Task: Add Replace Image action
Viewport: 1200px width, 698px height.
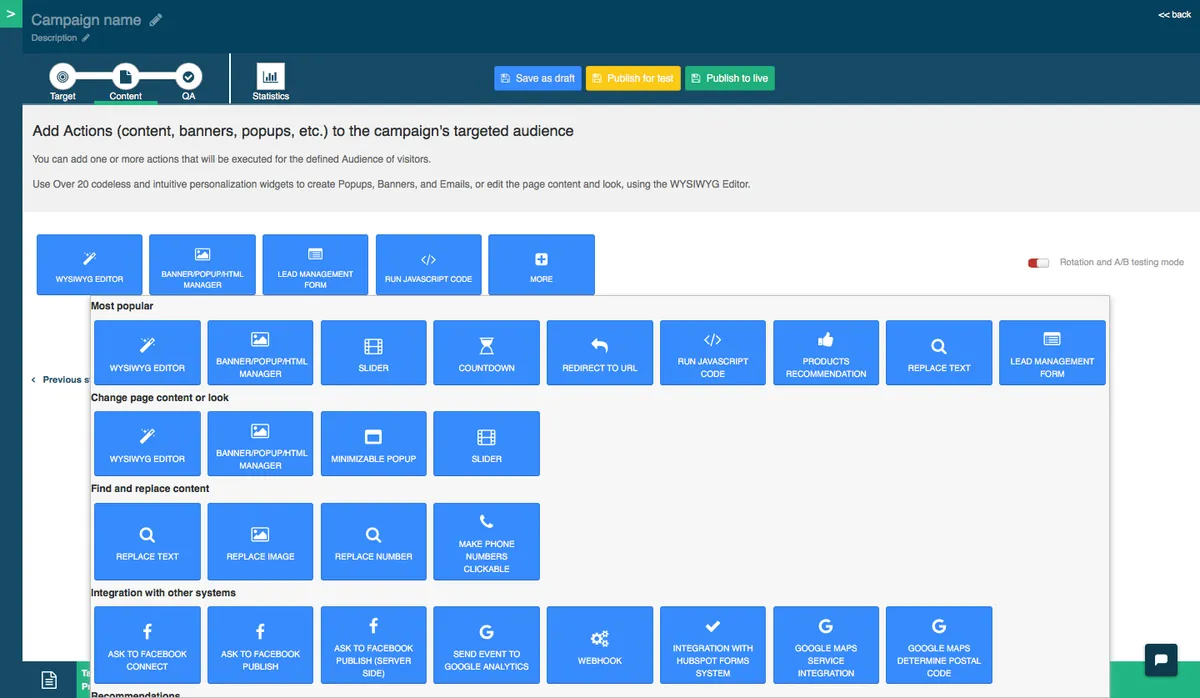Action: pos(260,541)
